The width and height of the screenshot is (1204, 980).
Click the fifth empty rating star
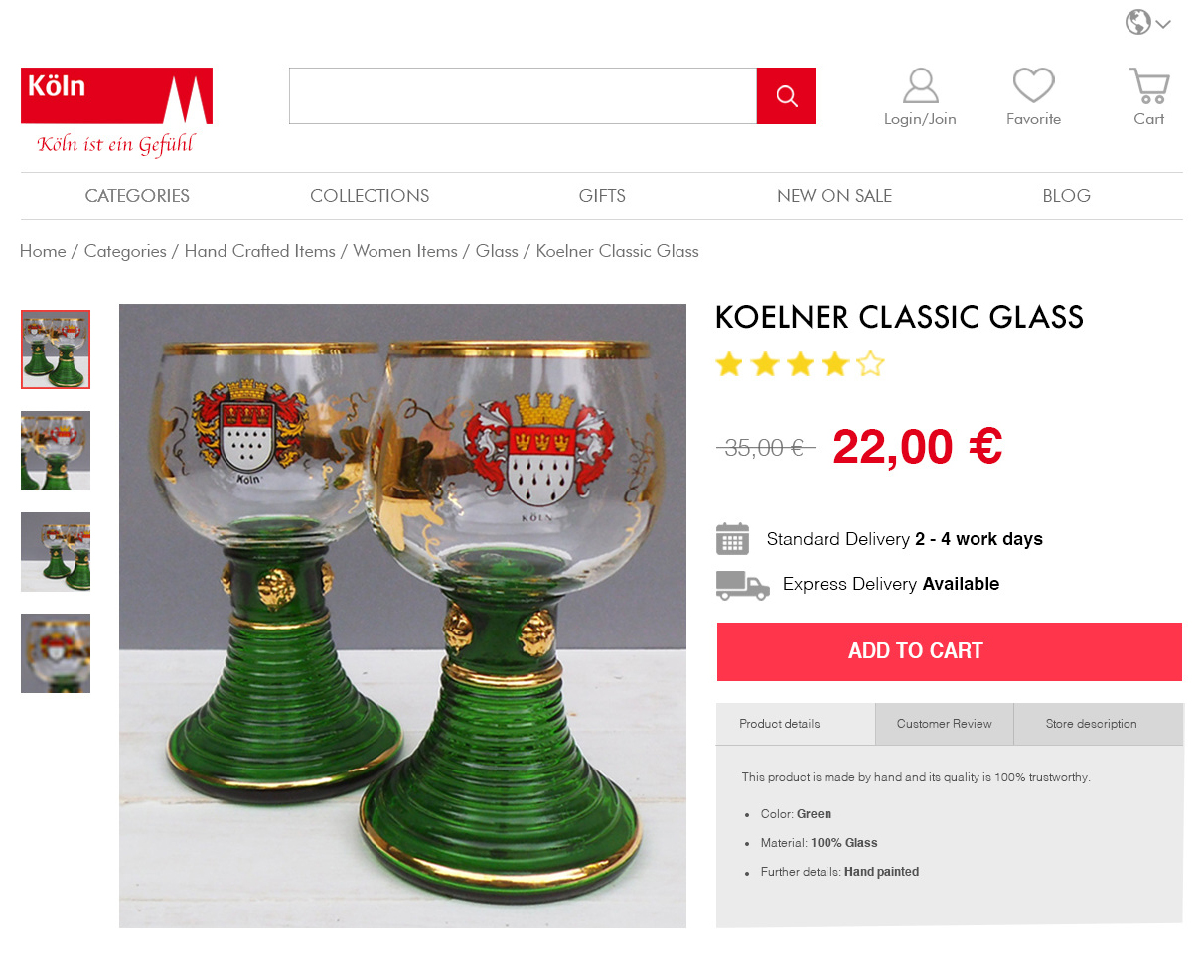(870, 364)
